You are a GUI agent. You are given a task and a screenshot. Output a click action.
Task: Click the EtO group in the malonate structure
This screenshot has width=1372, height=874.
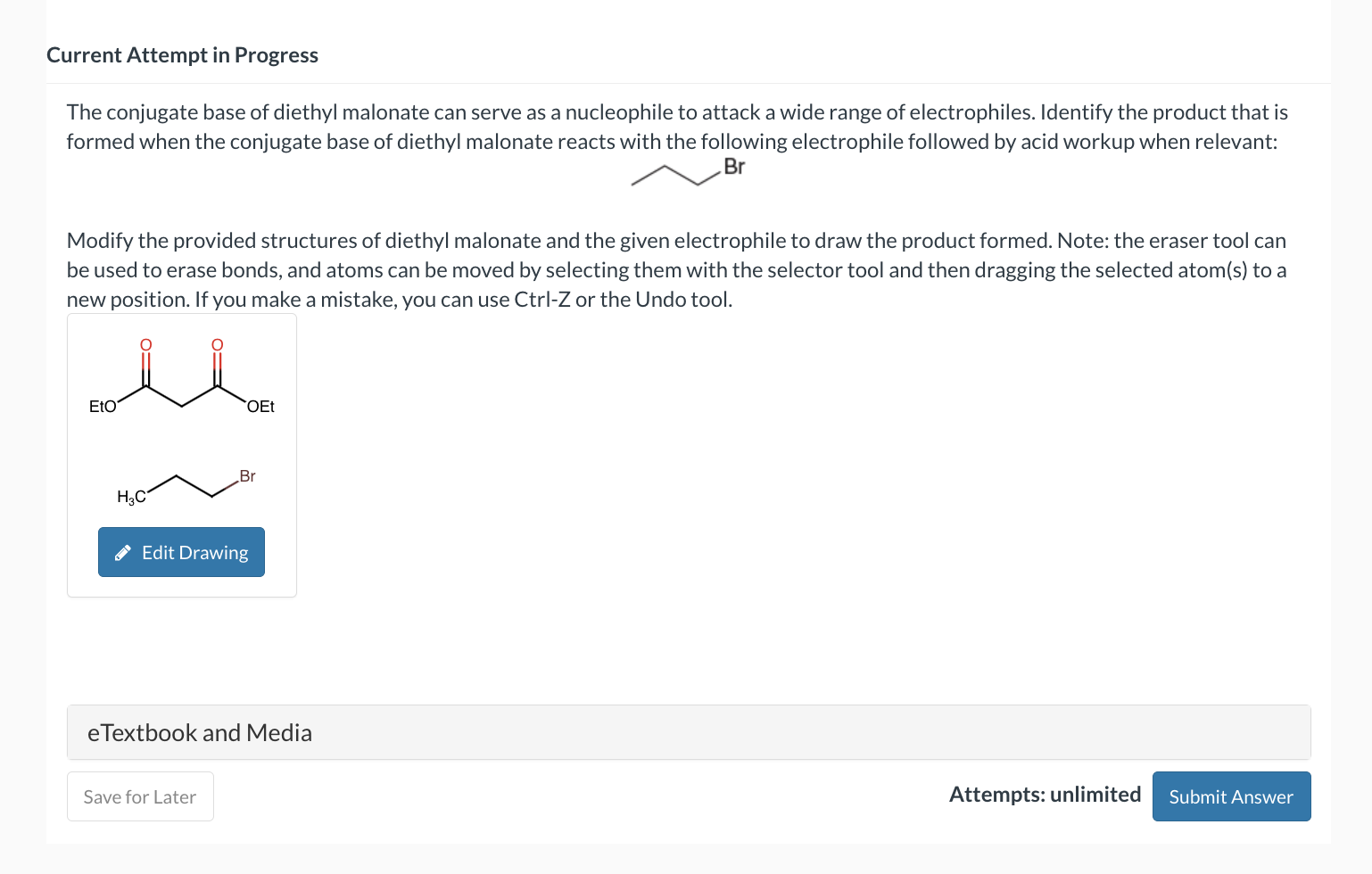[102, 406]
